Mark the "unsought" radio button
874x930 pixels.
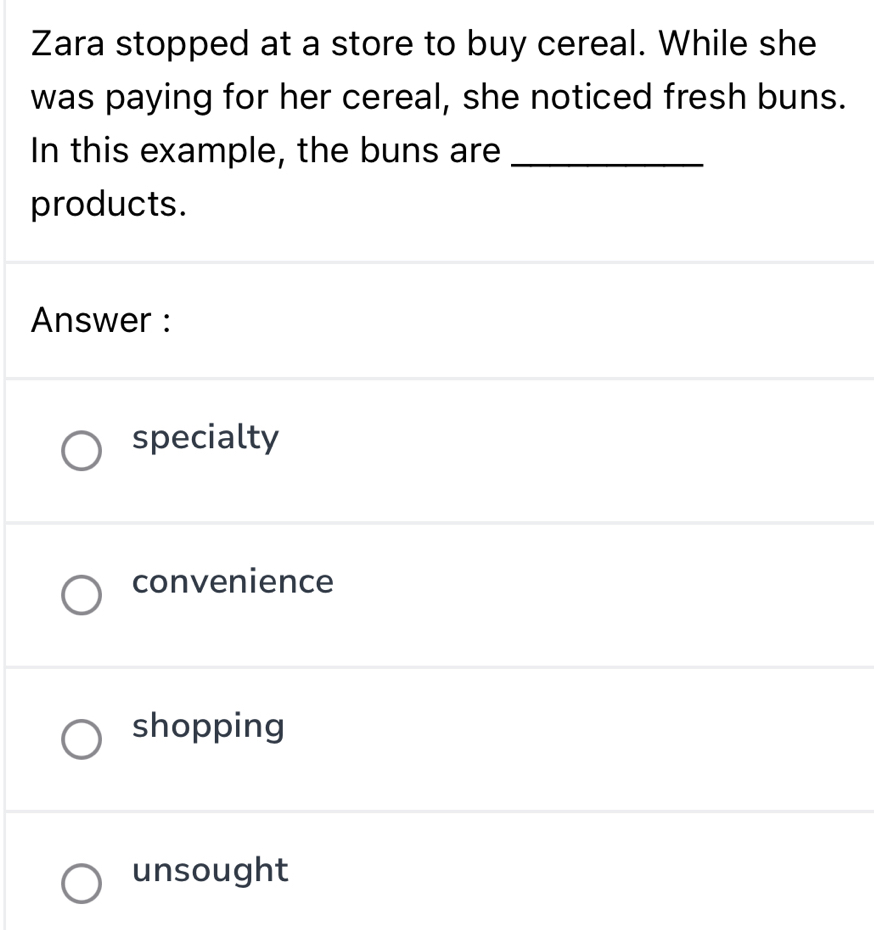pyautogui.click(x=82, y=884)
